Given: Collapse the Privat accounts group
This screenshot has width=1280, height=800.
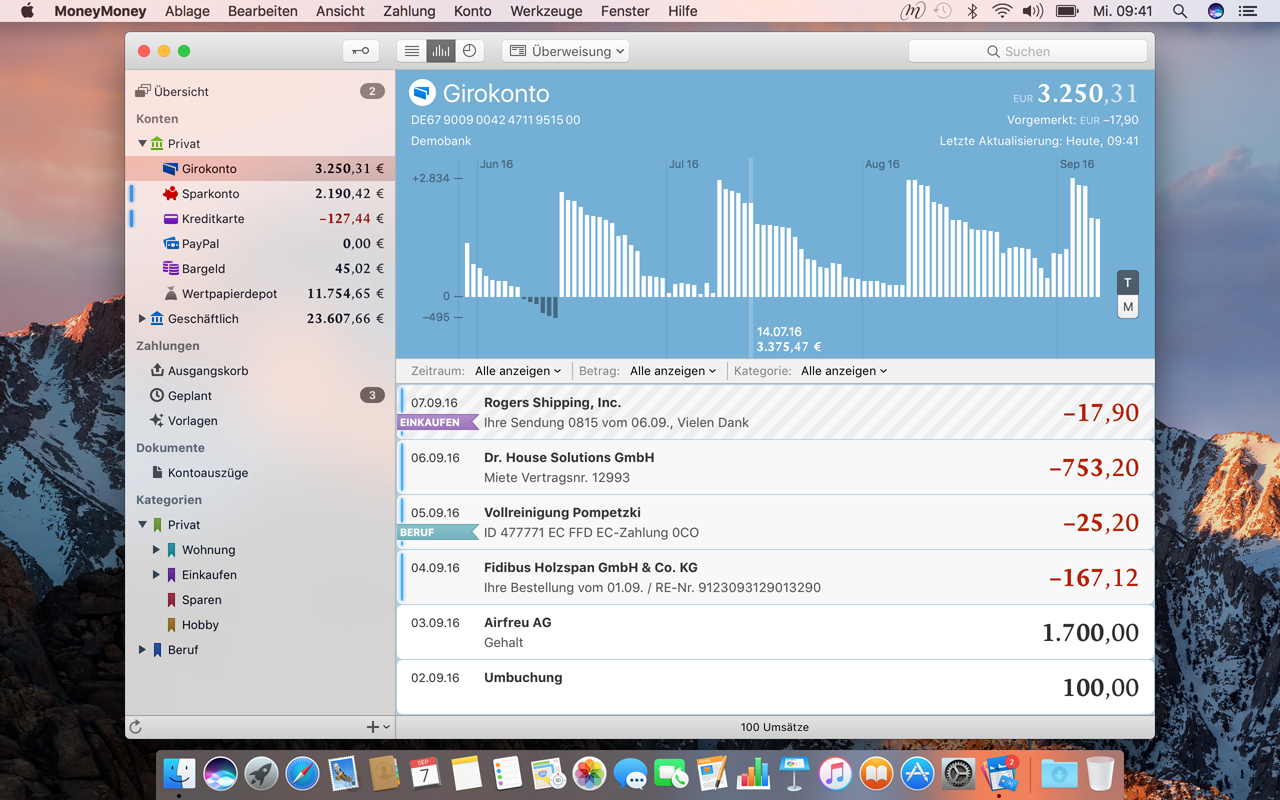Looking at the screenshot, I should tap(142, 144).
